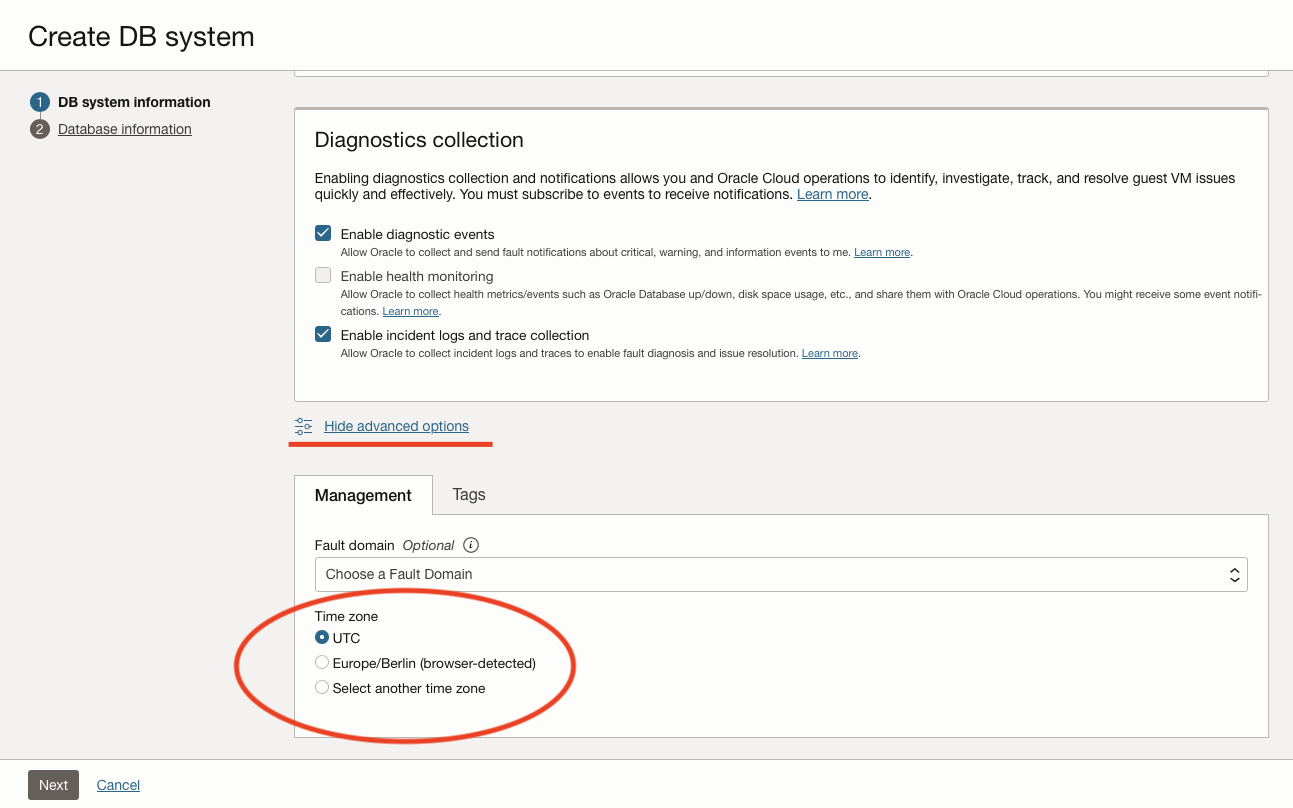Open Learn more link for incident logs
The image size is (1293, 808).
[830, 354]
